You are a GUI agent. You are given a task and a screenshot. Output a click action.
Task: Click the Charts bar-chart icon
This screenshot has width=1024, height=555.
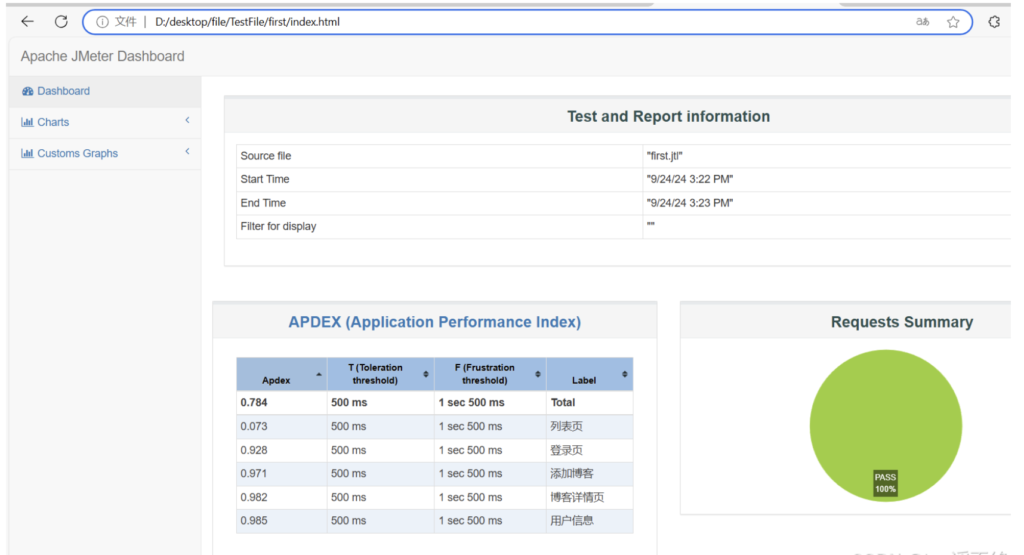click(27, 122)
